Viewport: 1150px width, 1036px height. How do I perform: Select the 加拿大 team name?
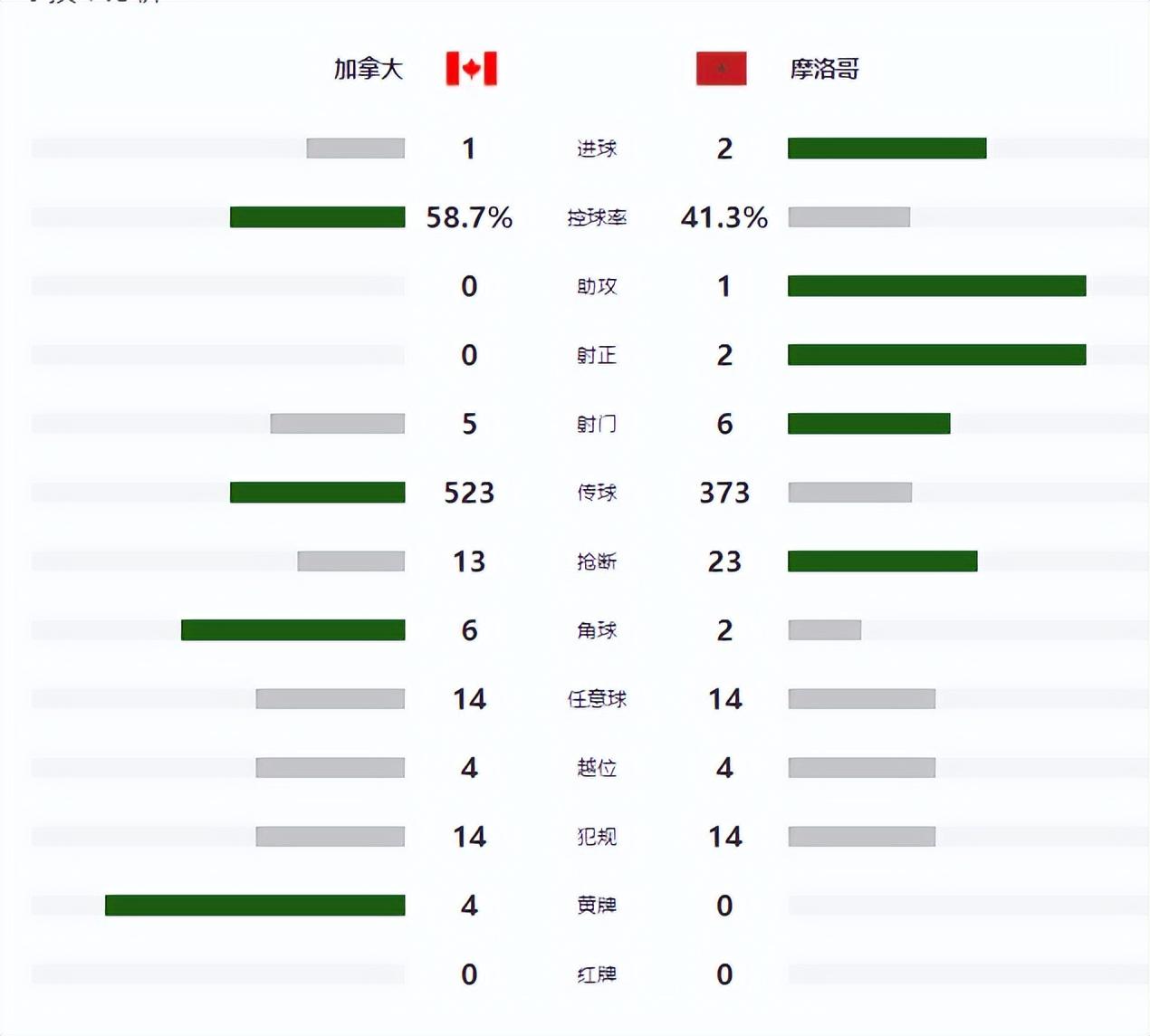click(368, 69)
